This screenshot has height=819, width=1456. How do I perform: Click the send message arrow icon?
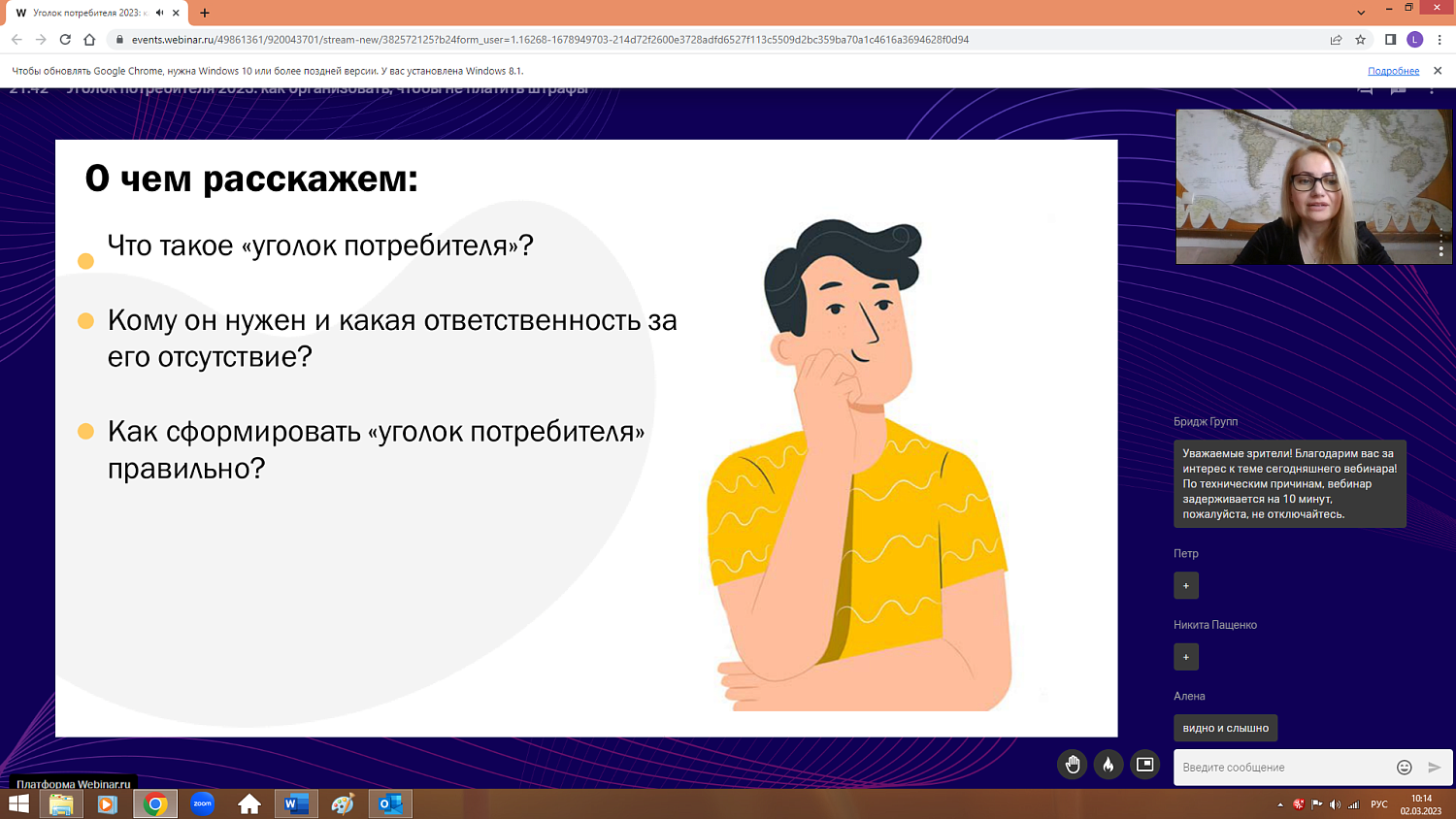pos(1434,767)
